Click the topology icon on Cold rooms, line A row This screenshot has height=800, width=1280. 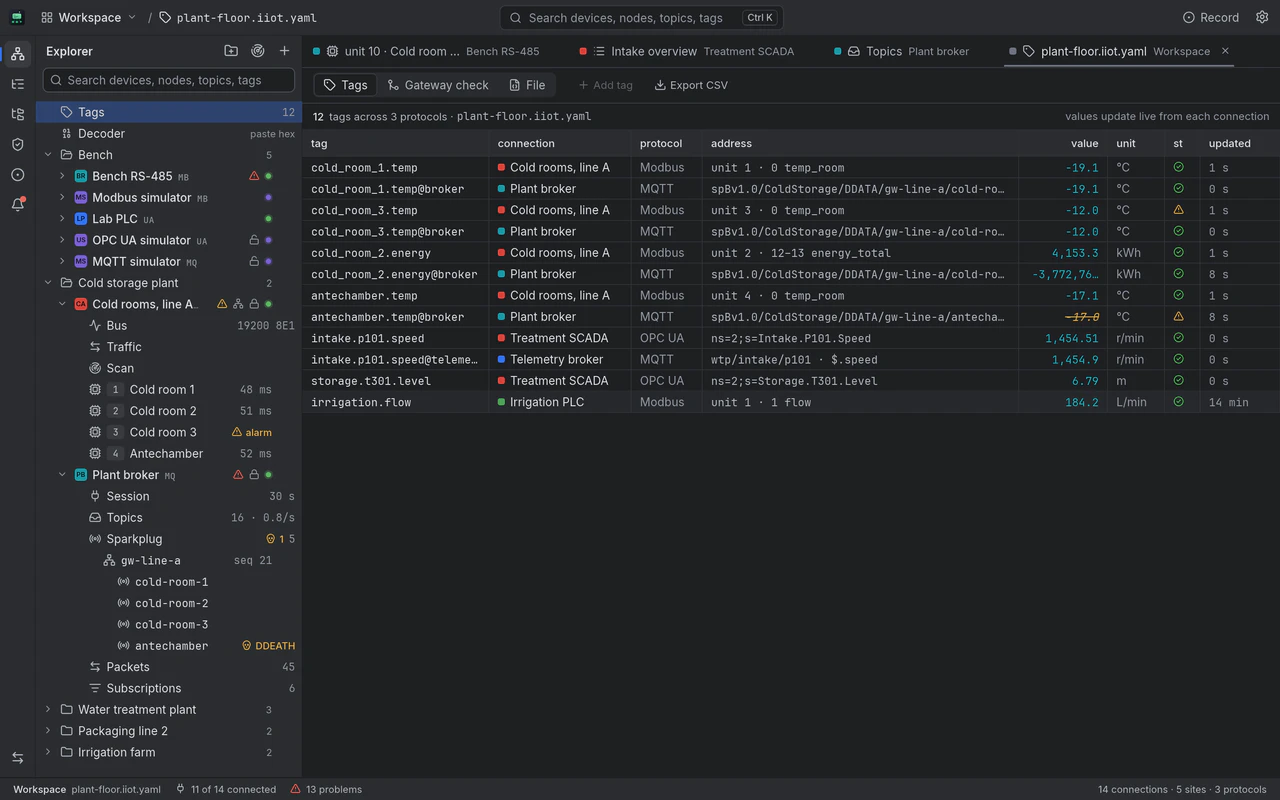pos(238,304)
